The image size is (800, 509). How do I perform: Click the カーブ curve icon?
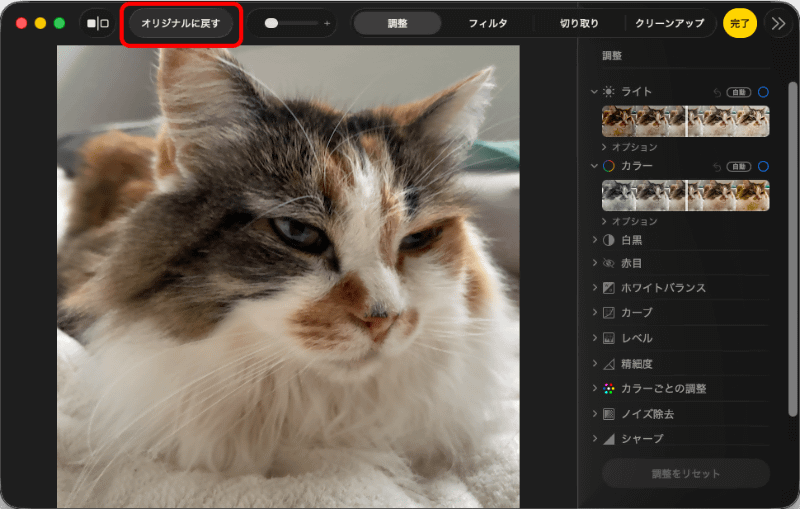tap(609, 313)
